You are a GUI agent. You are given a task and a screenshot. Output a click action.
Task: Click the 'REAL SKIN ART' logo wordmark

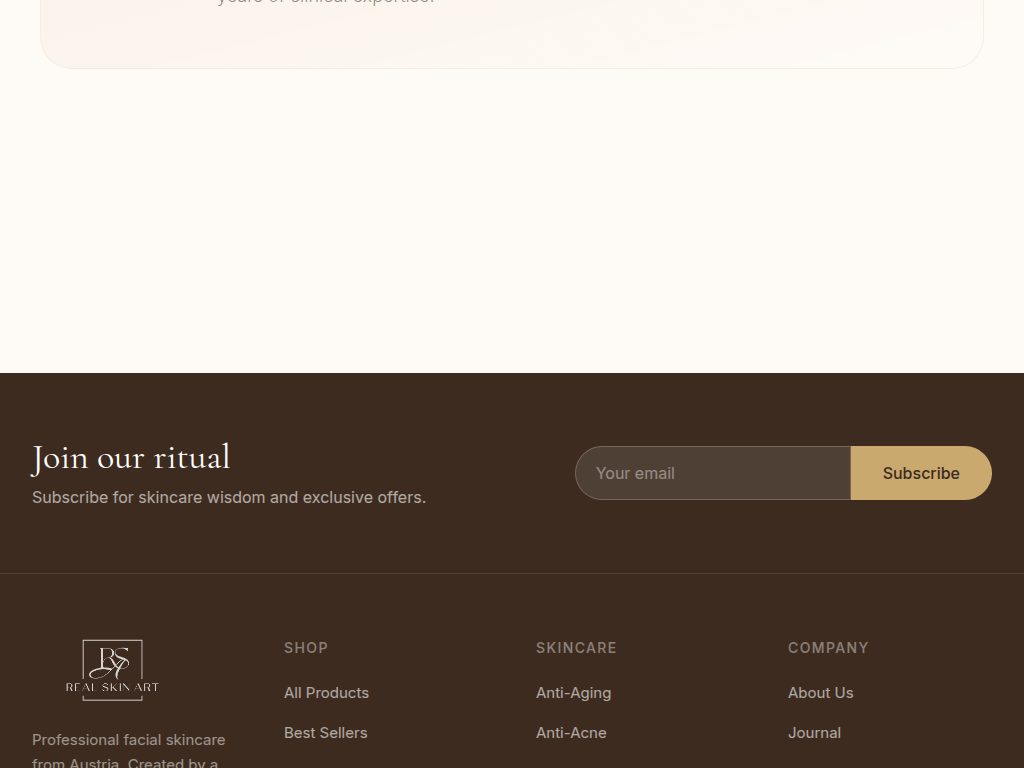[x=112, y=687]
